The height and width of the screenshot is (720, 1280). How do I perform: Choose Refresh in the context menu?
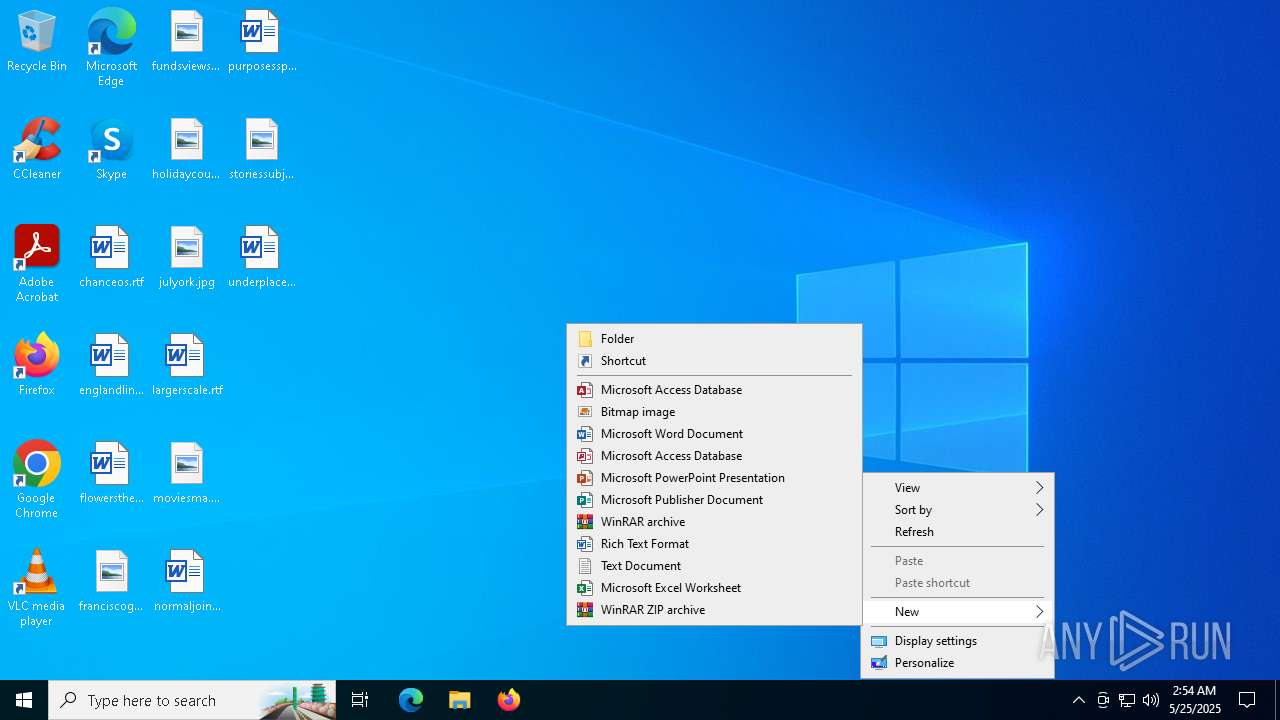(957, 532)
